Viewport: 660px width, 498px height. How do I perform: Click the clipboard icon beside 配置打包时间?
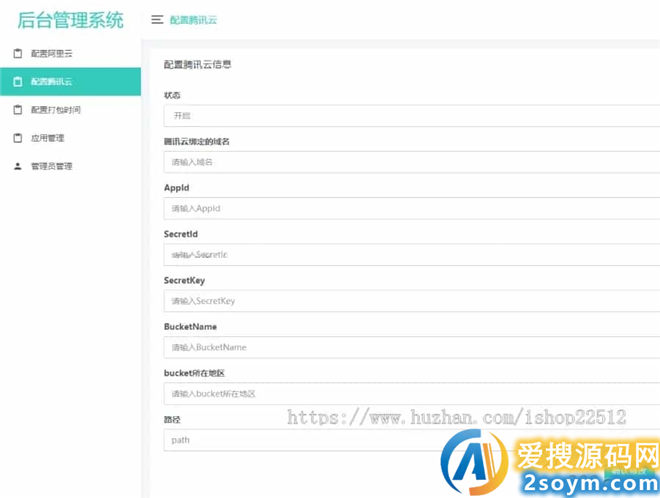click(x=18, y=110)
